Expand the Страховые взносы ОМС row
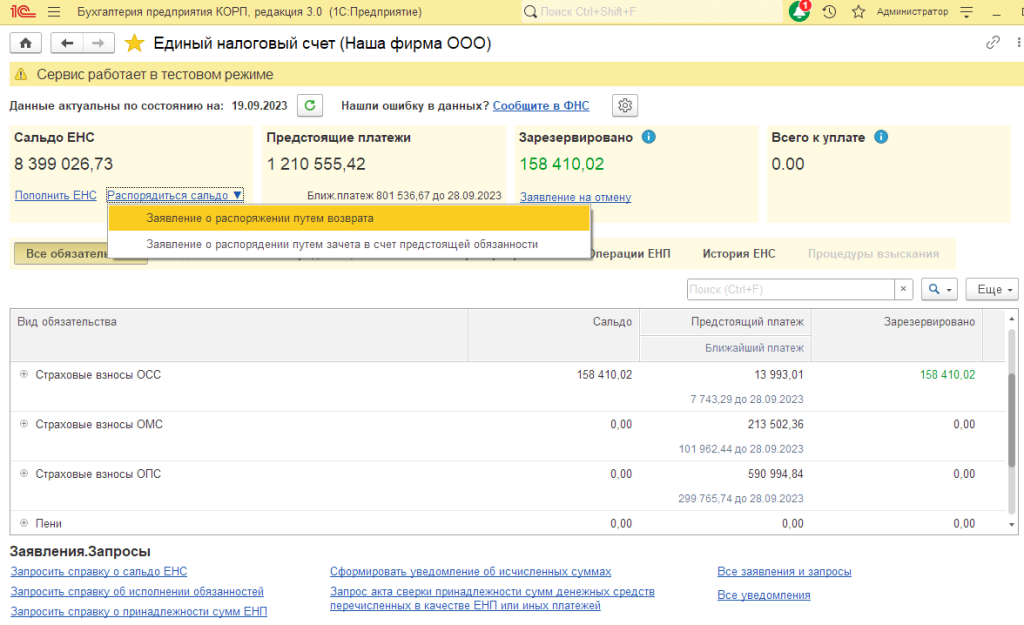This screenshot has width=1024, height=625. pyautogui.click(x=24, y=424)
